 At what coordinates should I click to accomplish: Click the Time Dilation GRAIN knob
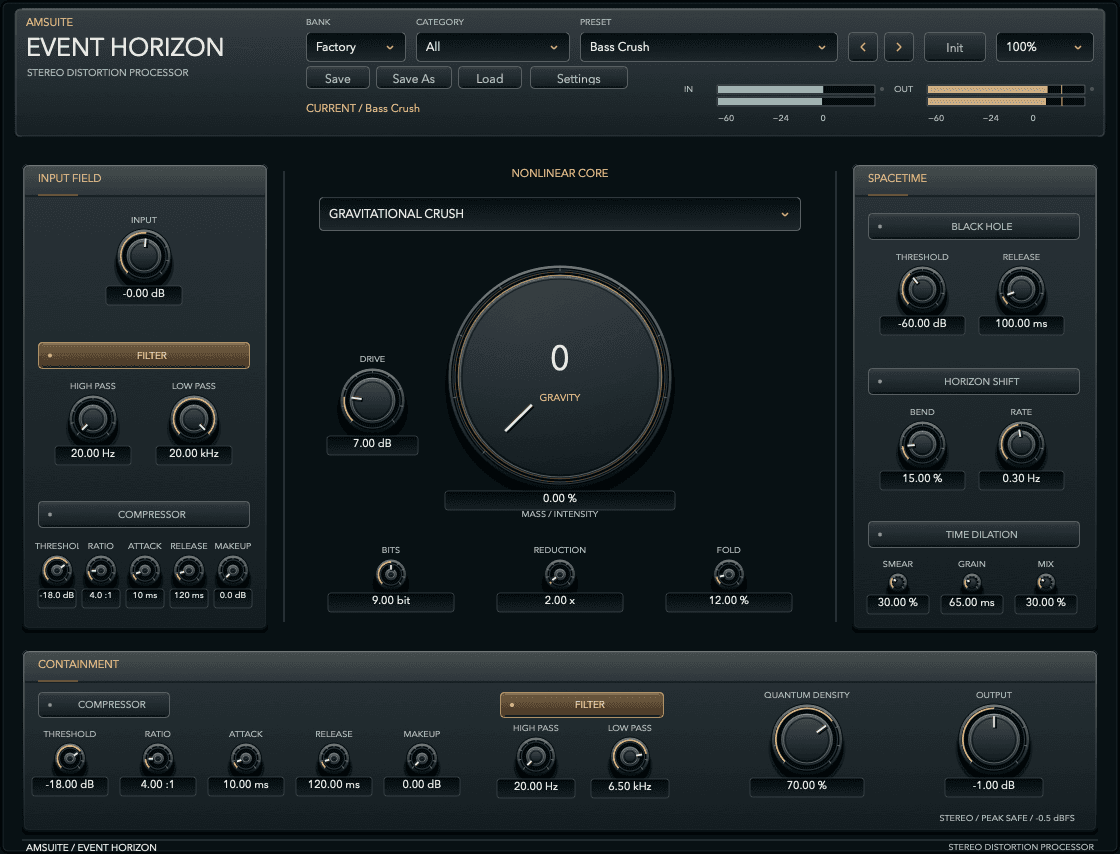tap(971, 583)
